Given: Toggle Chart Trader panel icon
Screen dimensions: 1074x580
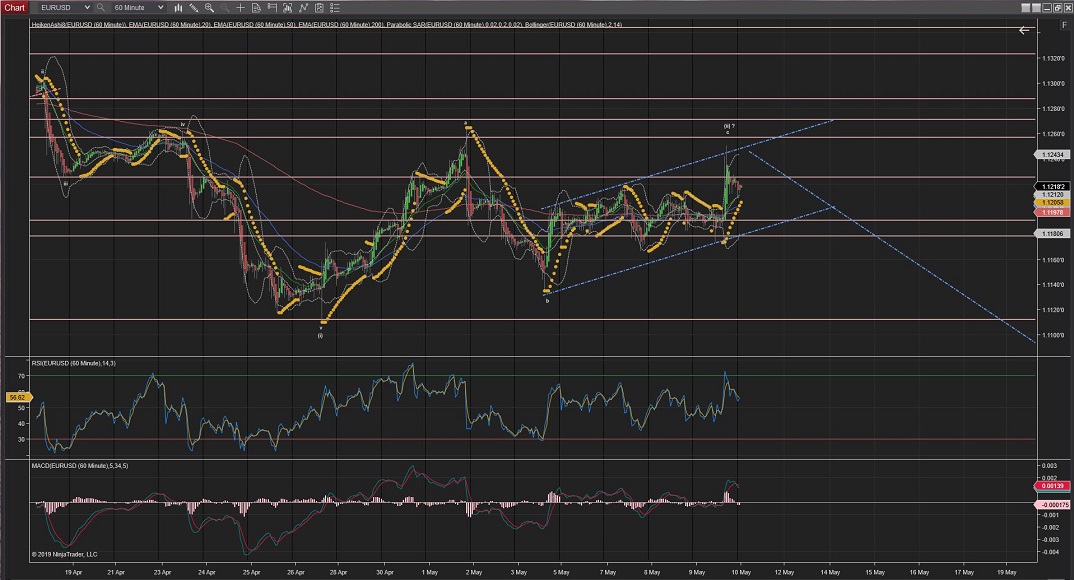Looking at the screenshot, I should pyautogui.click(x=271, y=7).
